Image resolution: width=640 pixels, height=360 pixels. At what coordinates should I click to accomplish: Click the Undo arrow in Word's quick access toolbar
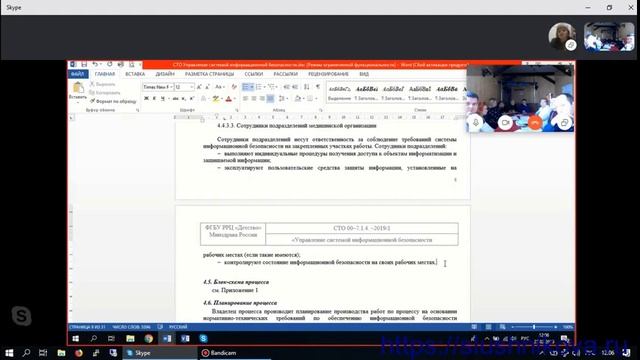[x=95, y=64]
